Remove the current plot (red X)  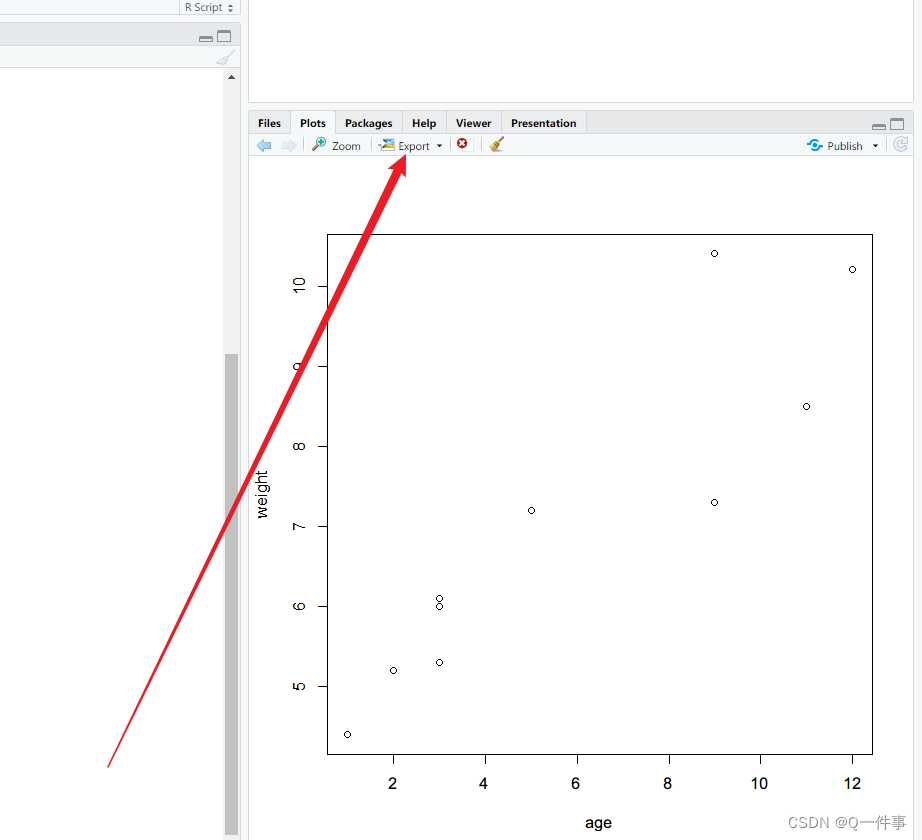click(x=463, y=144)
